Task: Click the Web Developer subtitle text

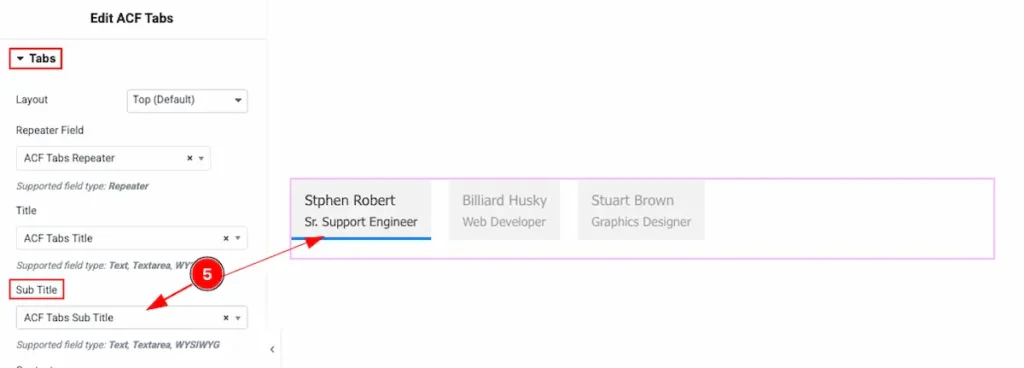Action: [x=504, y=222]
